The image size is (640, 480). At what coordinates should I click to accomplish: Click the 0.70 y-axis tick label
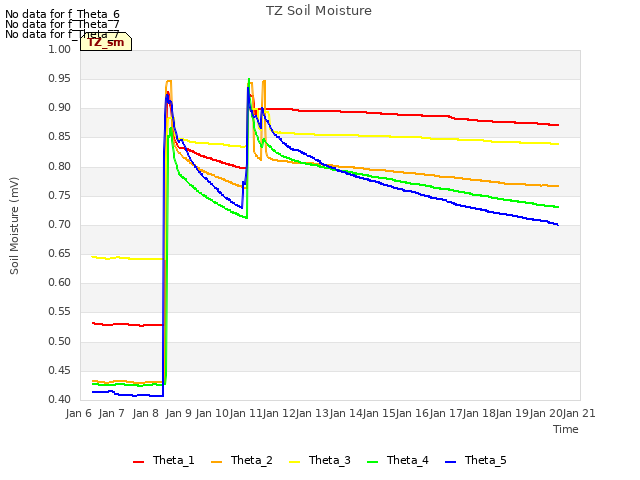(60, 224)
